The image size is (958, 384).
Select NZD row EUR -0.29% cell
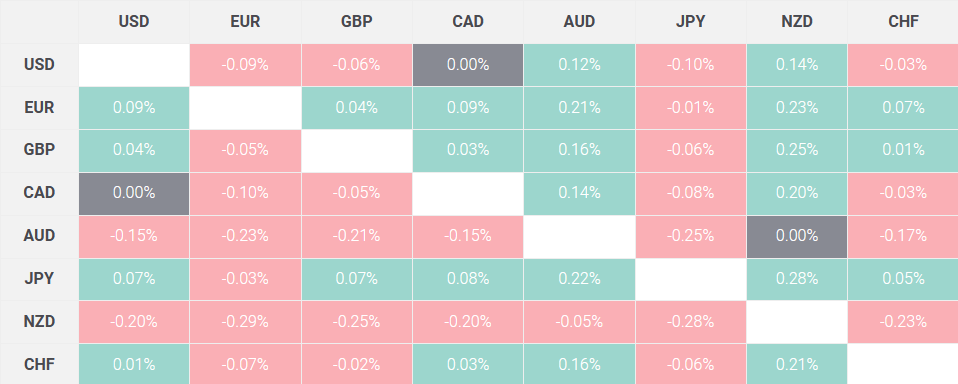246,321
